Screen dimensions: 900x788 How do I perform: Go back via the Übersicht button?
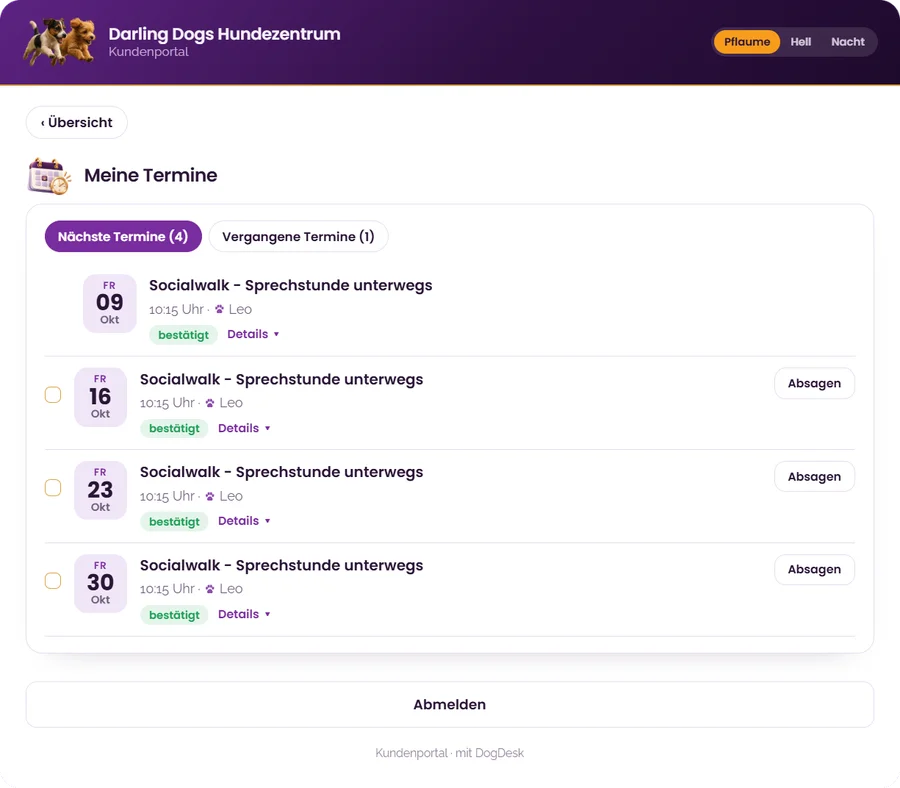(76, 122)
